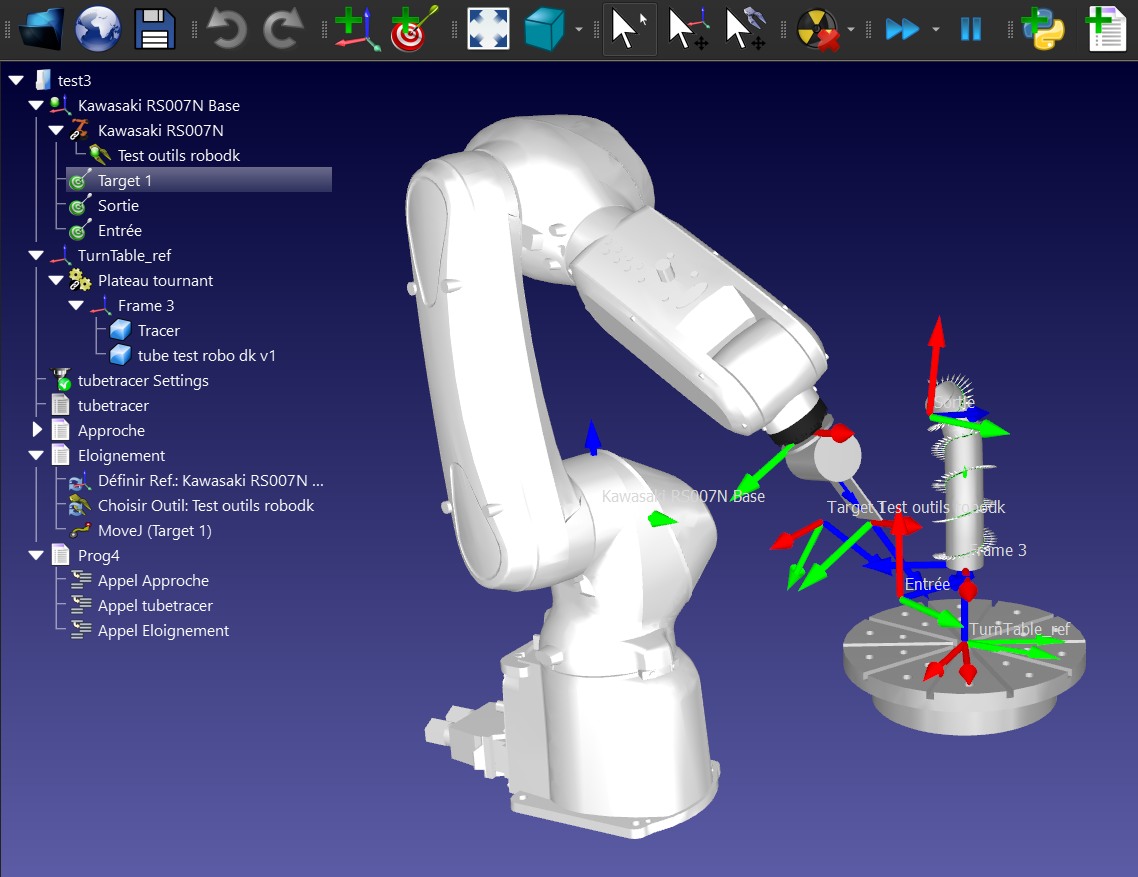Choose the Move reference frames cursor tool
The width and height of the screenshot is (1138, 877).
(687, 29)
